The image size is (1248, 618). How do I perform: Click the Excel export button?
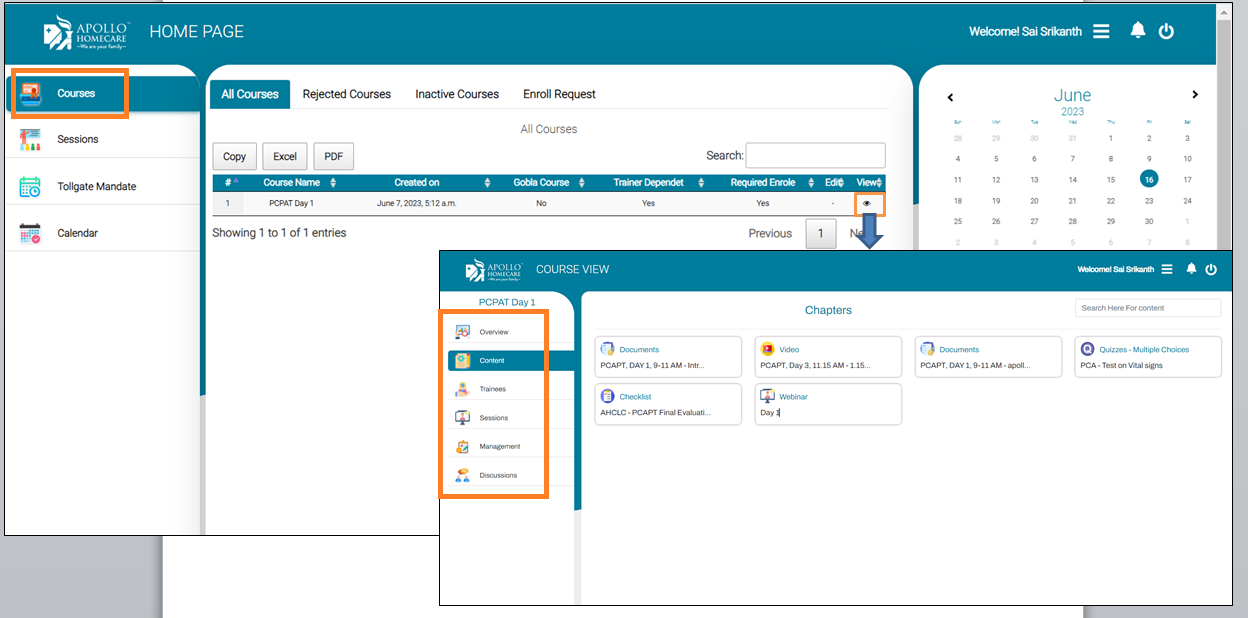point(285,156)
